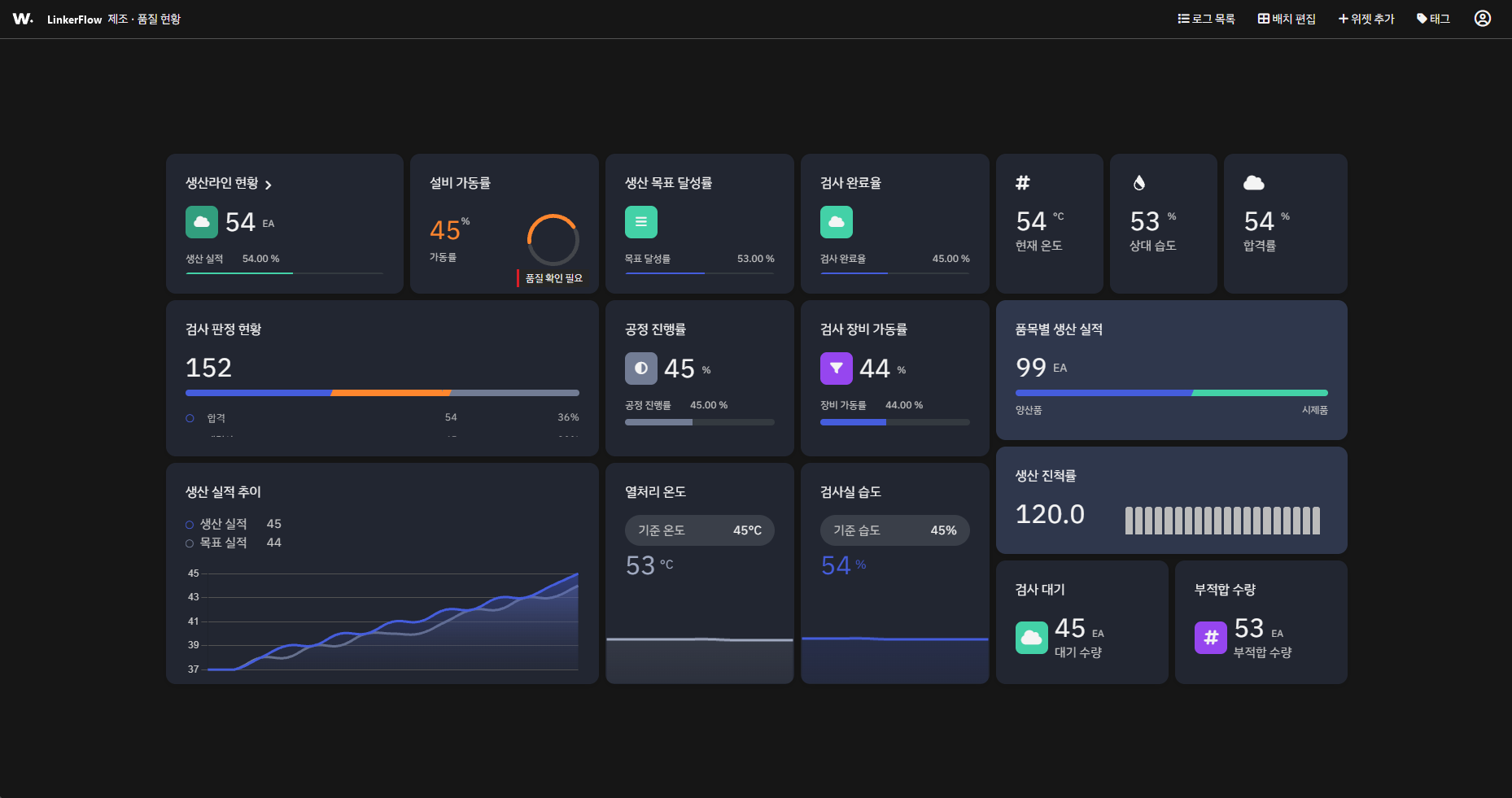
Task: Click the purple funnel icon in 검사 장비 가동률
Action: (x=837, y=368)
